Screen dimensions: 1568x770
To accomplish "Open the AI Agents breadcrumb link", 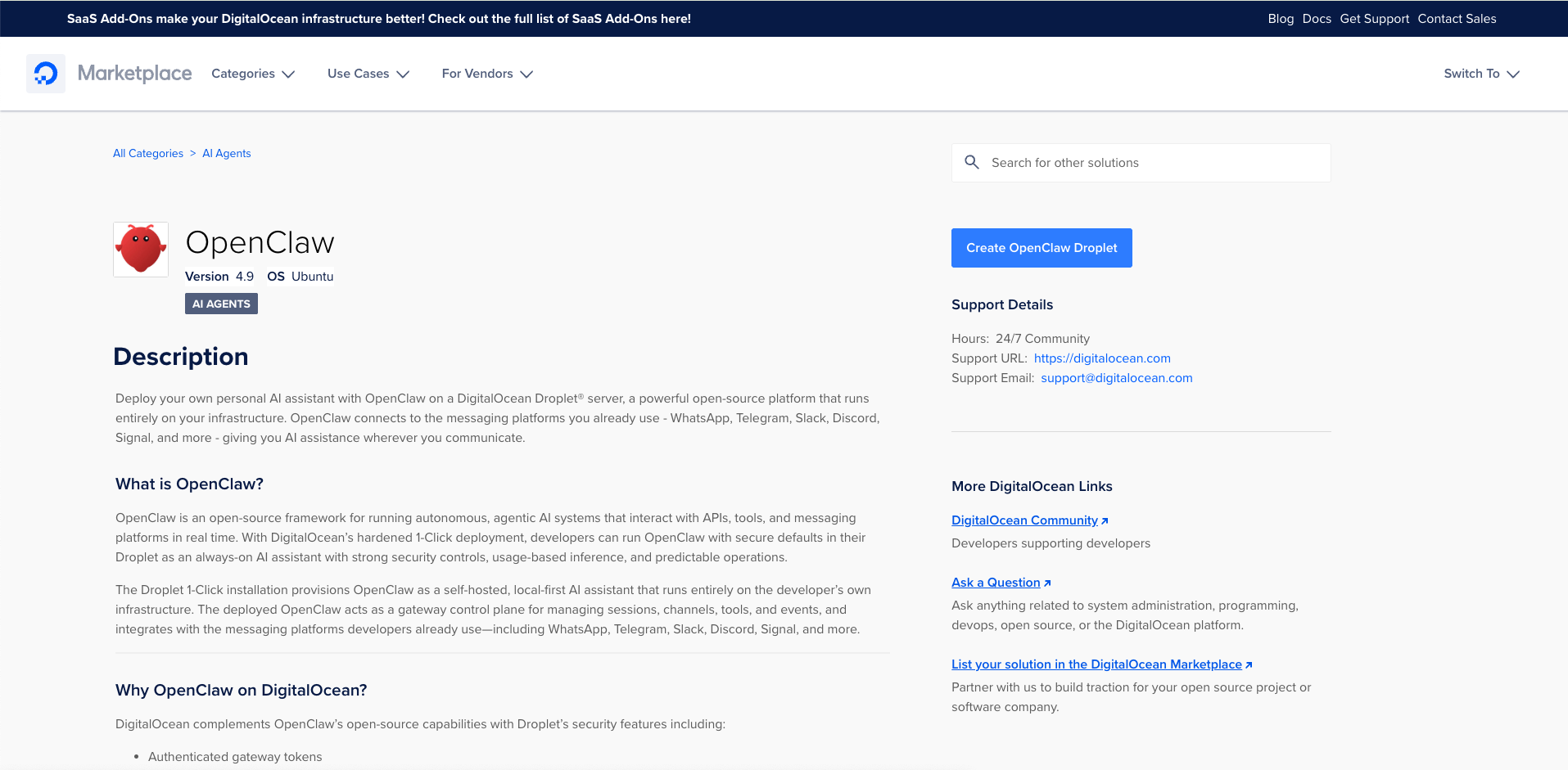I will pos(227,153).
